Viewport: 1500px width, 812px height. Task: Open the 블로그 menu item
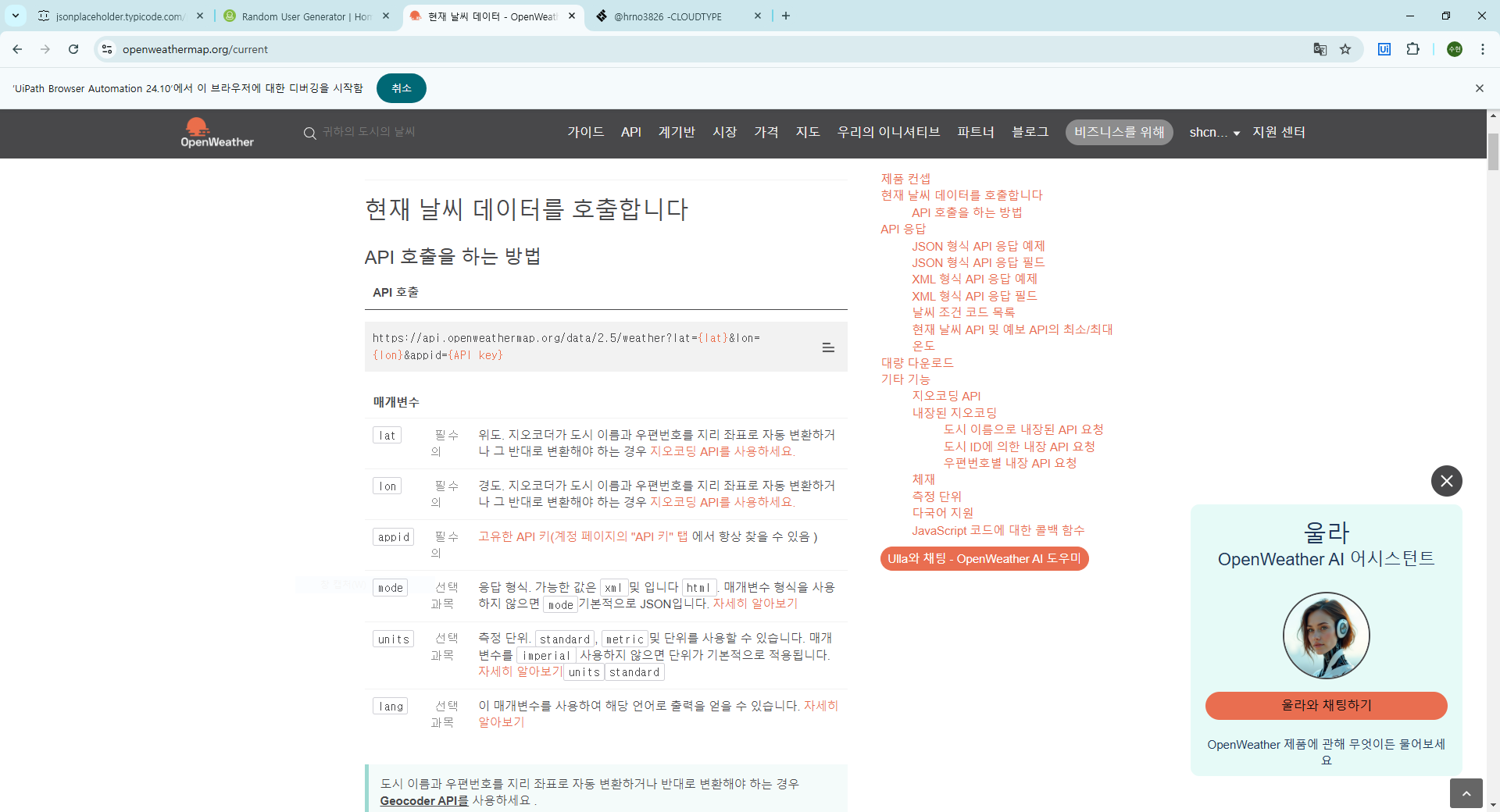point(1030,132)
